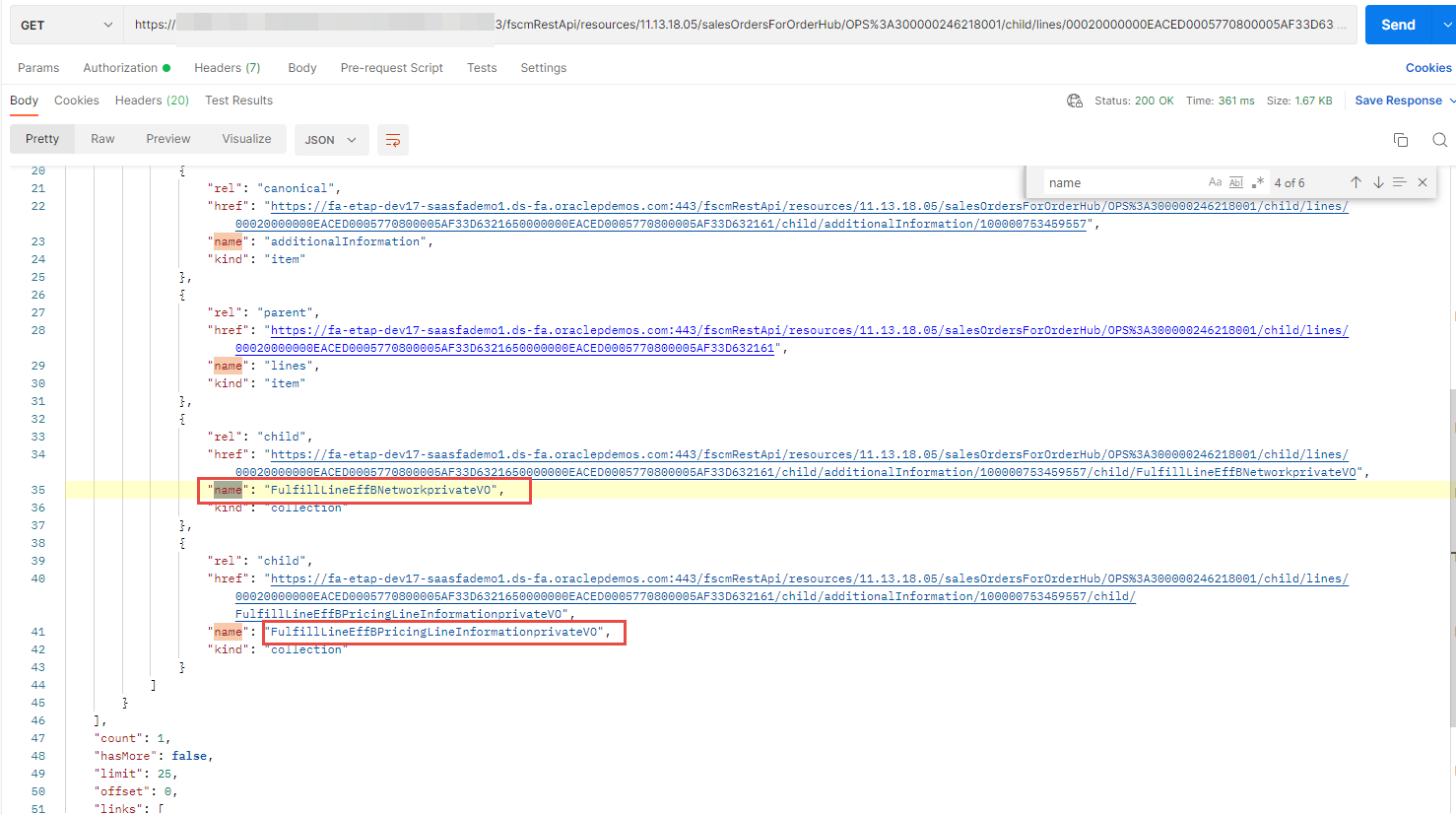Open the JSON format dropdown
Image resolution: width=1456 pixels, height=815 pixels.
331,140
